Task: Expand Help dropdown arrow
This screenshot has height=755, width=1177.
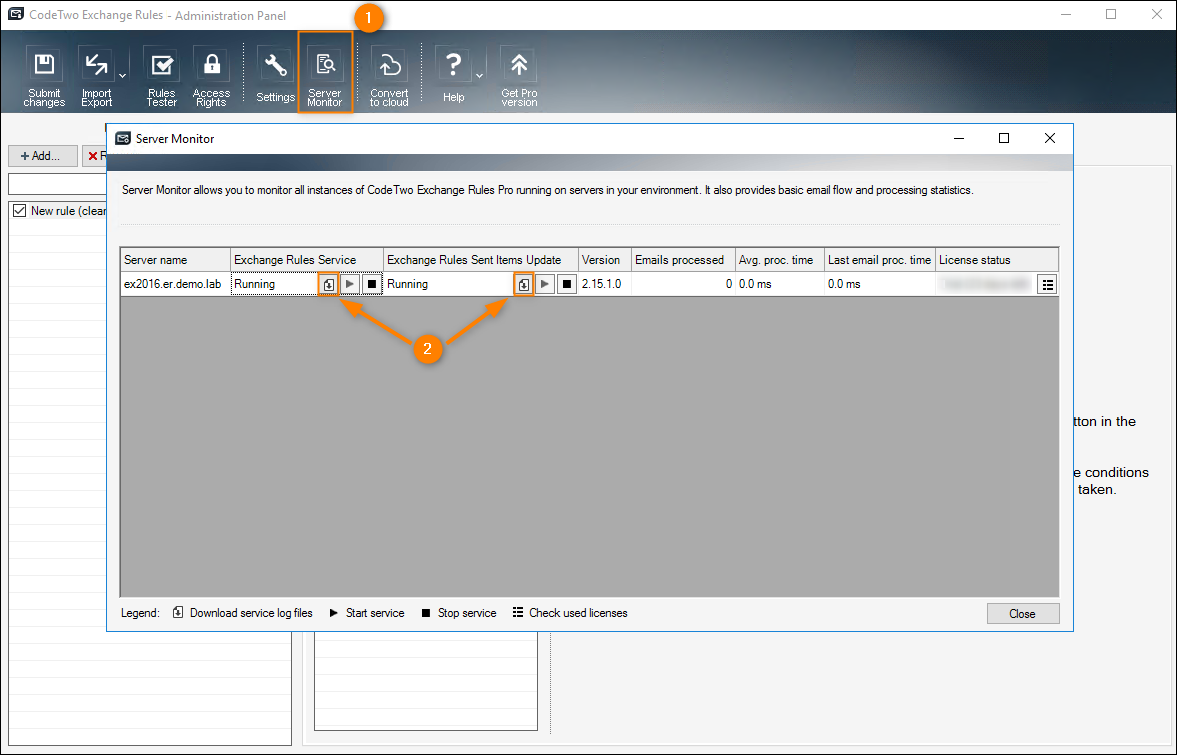Action: 479,76
